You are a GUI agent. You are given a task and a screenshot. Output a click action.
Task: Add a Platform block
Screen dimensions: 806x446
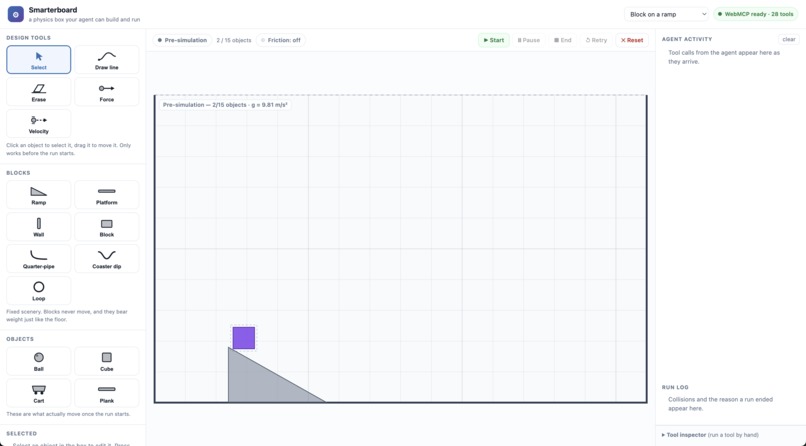106,195
